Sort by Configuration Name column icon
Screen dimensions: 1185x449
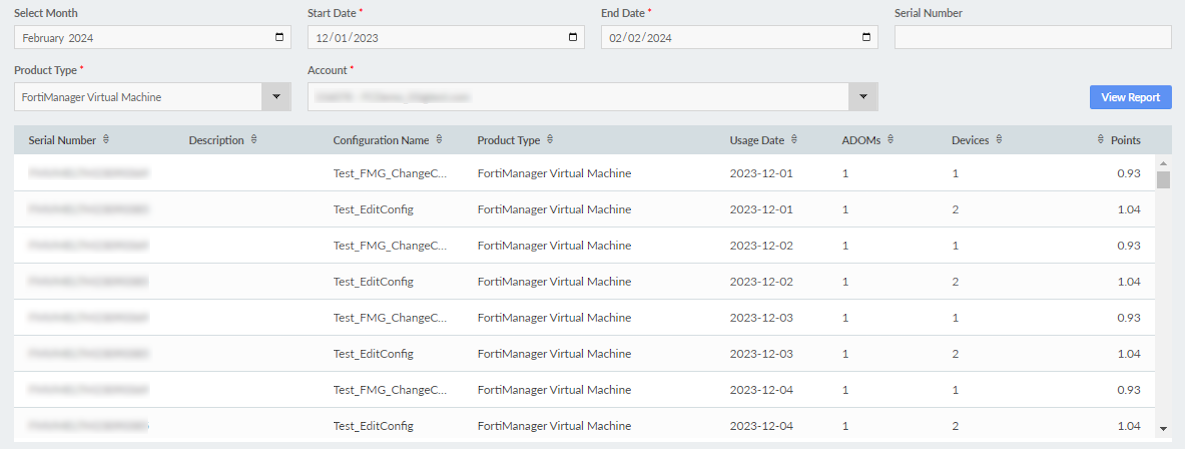click(439, 140)
